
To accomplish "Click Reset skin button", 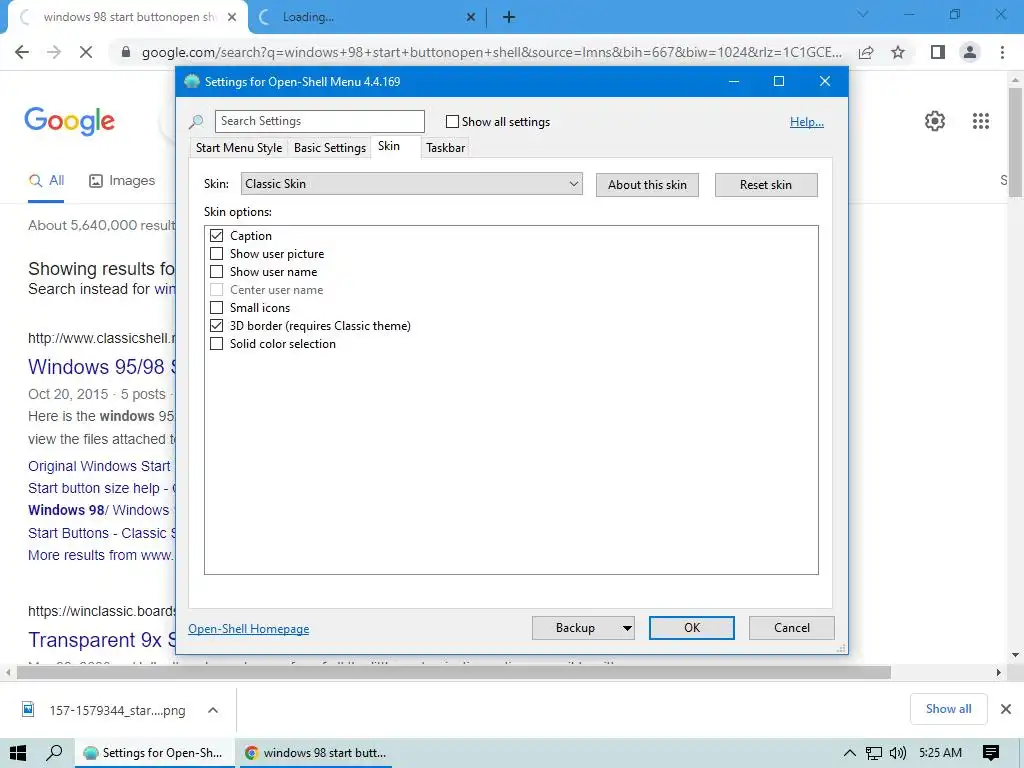I will coord(766,185).
